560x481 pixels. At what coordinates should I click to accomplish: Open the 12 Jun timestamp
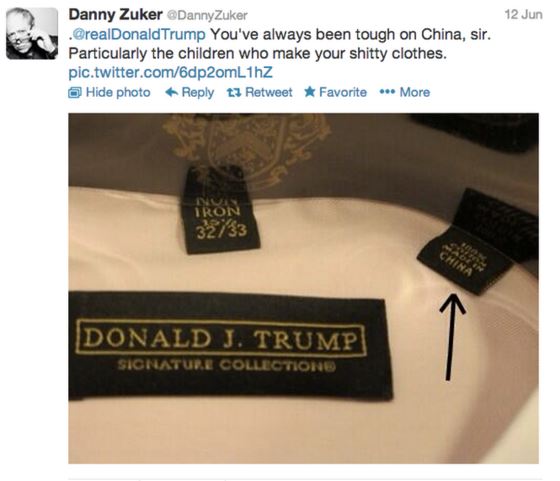[523, 15]
